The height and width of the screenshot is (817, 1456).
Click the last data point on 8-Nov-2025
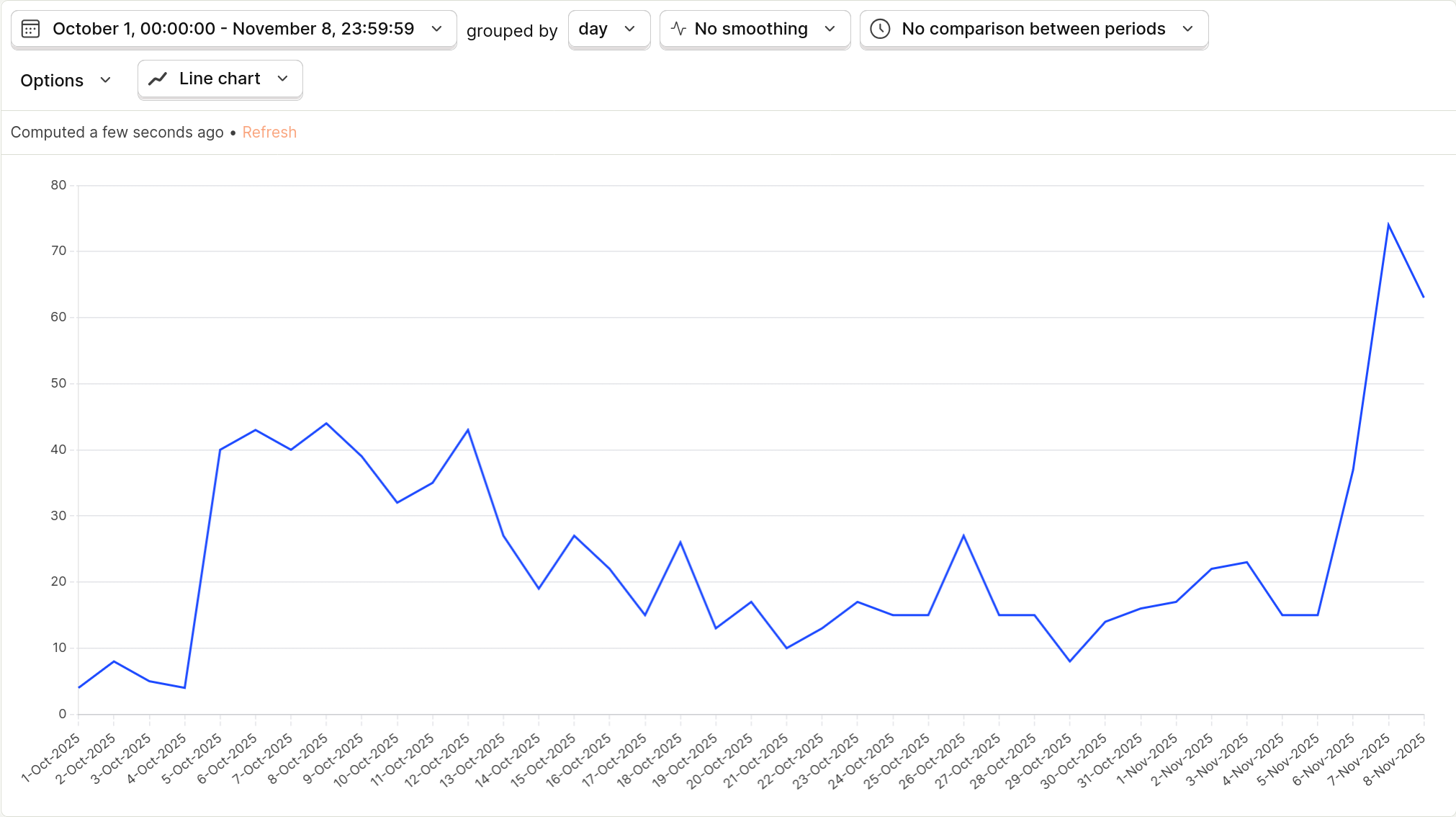(x=1423, y=297)
